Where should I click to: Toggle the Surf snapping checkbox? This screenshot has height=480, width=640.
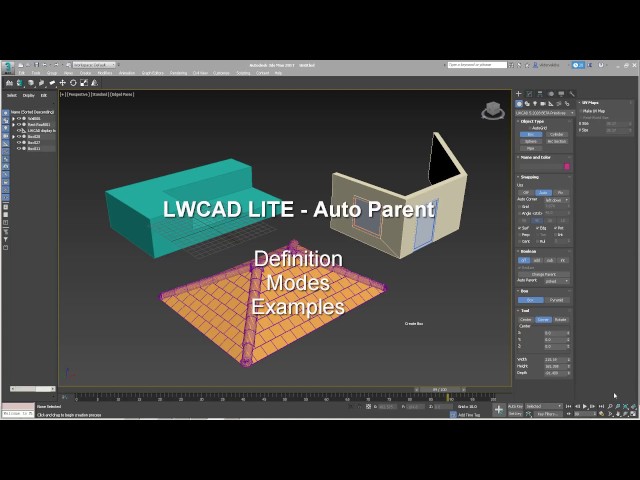coord(520,228)
